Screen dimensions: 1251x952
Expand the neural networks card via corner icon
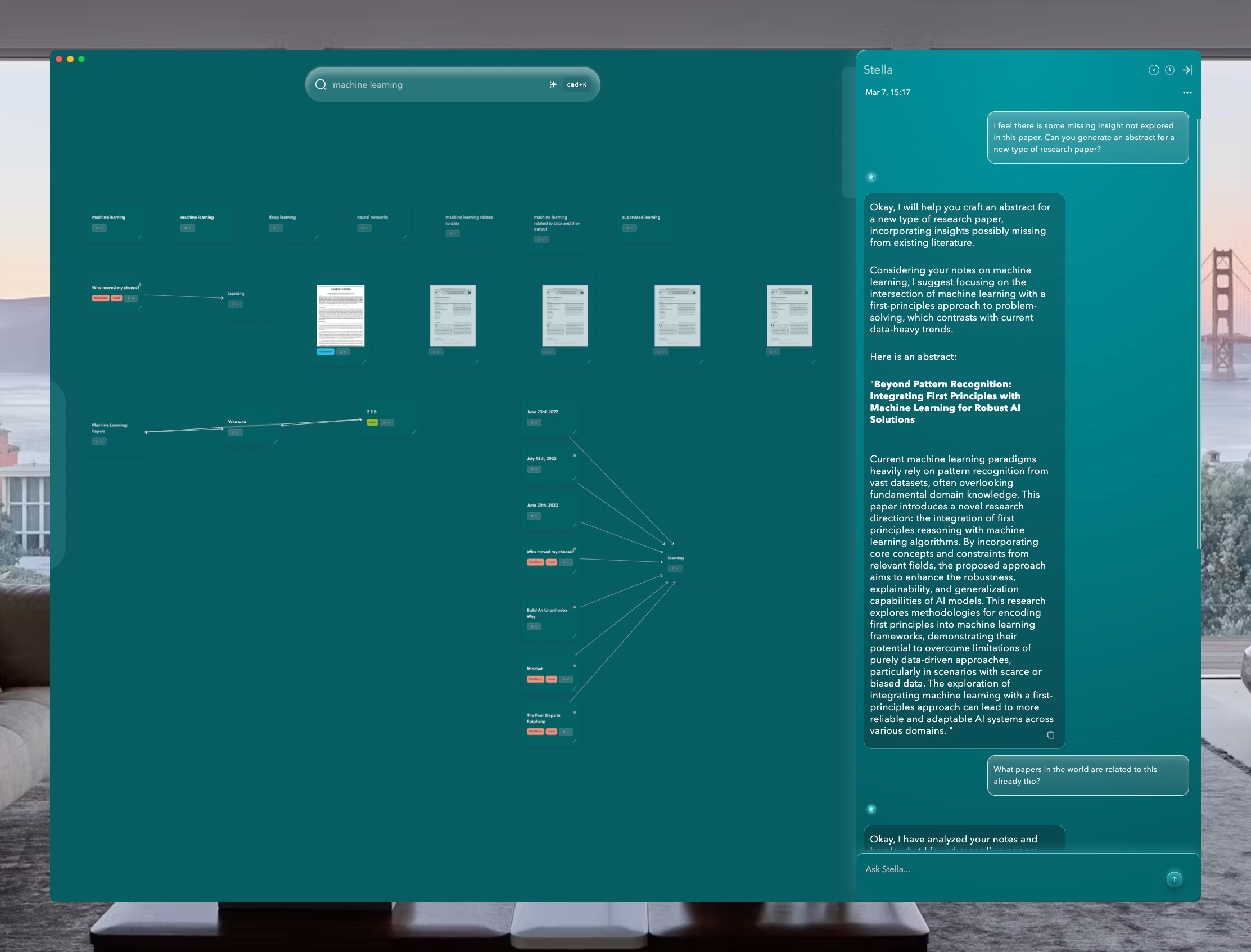click(x=404, y=237)
